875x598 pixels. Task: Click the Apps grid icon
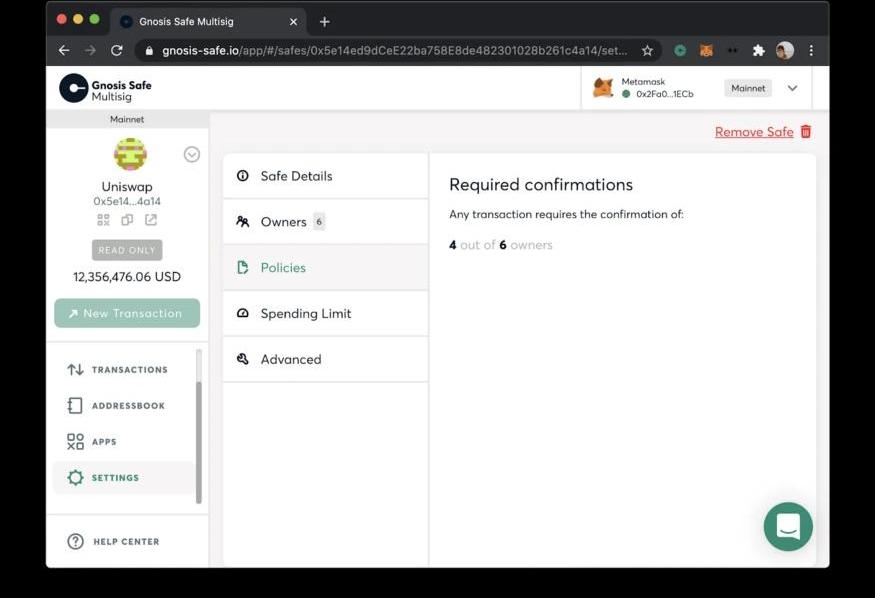(x=75, y=442)
